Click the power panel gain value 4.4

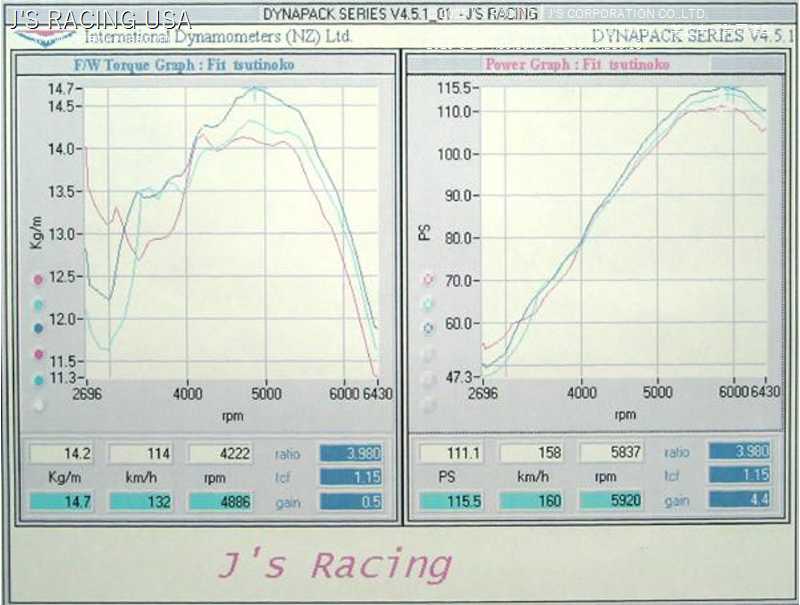tap(740, 500)
